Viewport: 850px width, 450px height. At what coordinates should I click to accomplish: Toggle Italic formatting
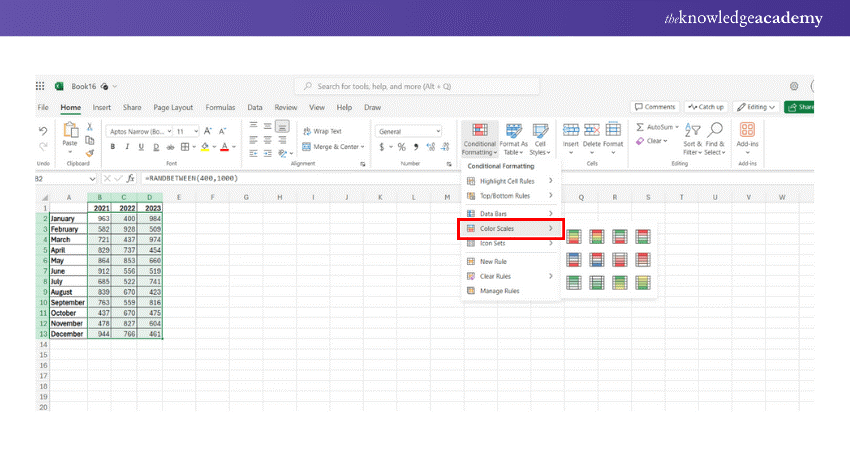coord(127,147)
